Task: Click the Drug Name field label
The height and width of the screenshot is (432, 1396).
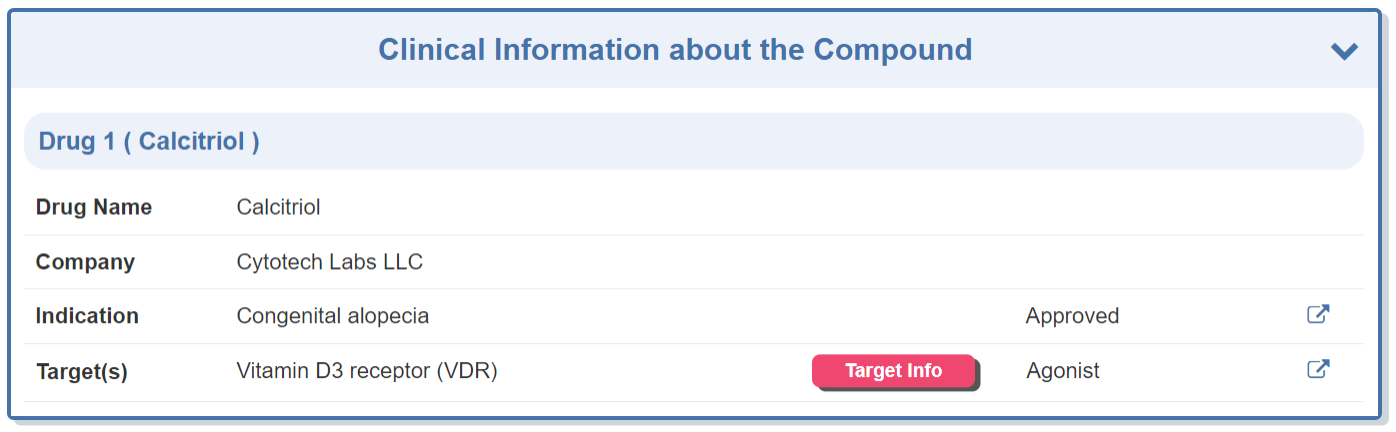Action: (x=94, y=208)
